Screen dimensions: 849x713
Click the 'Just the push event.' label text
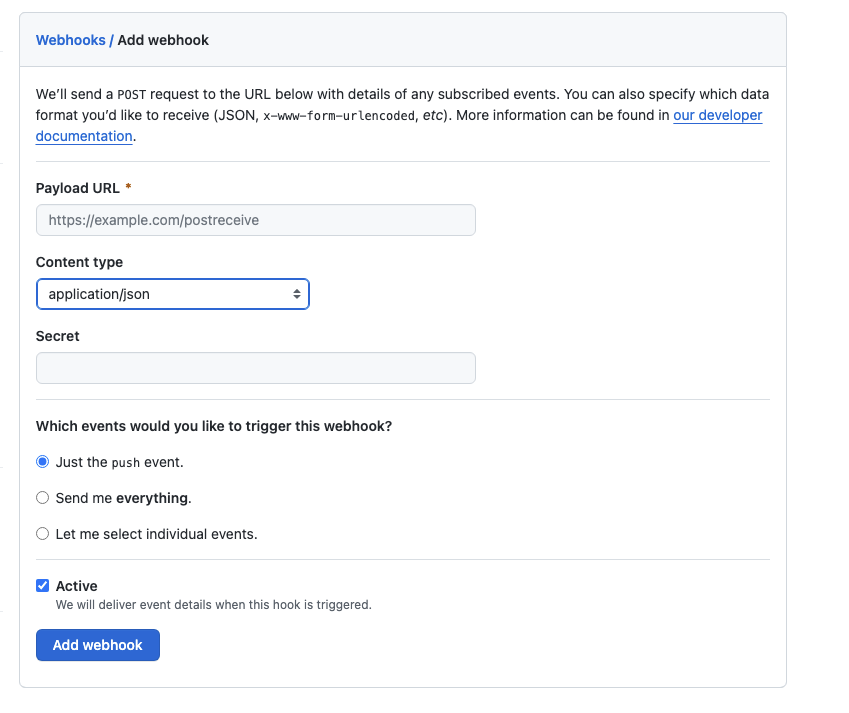119,462
